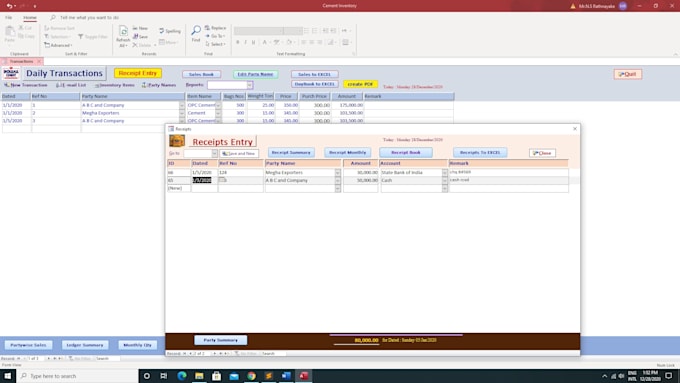Click Windows taskbar search box
Viewport: 680px width, 383px height.
(x=77, y=376)
